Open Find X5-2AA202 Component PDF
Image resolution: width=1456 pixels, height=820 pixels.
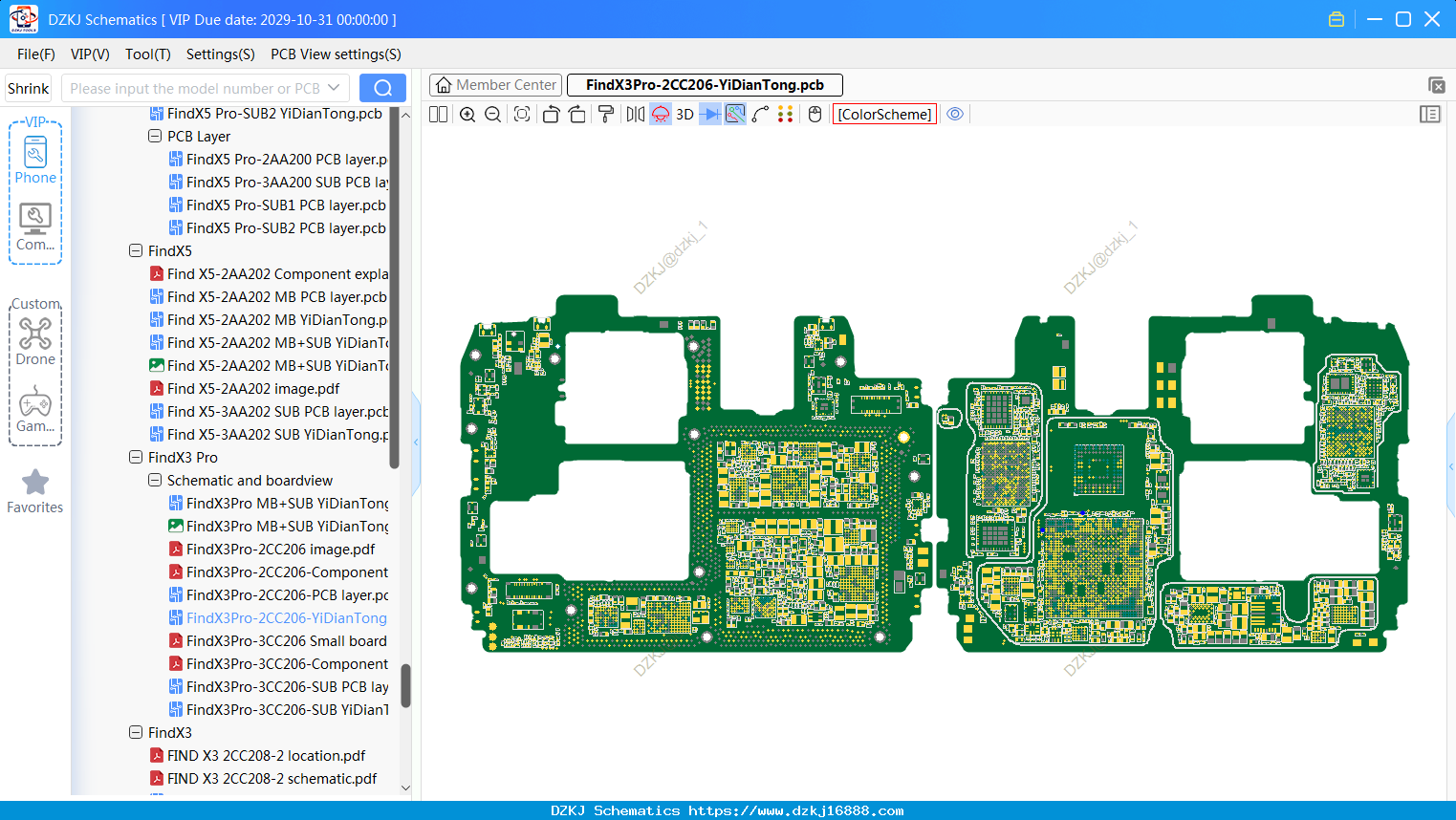pyautogui.click(x=269, y=274)
